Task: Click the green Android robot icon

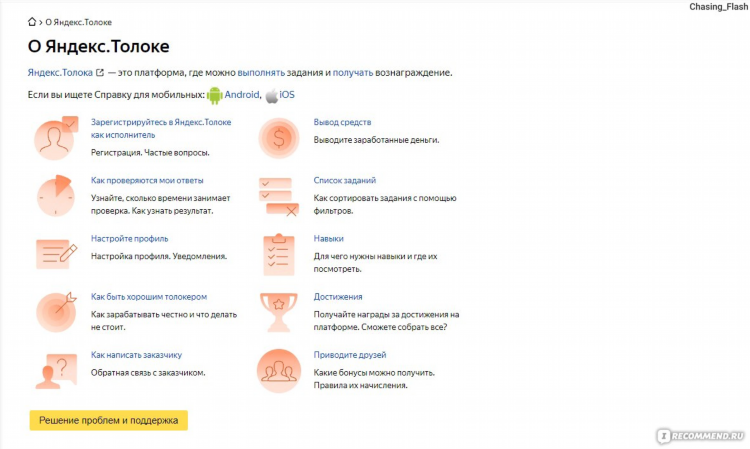Action: tap(215, 95)
